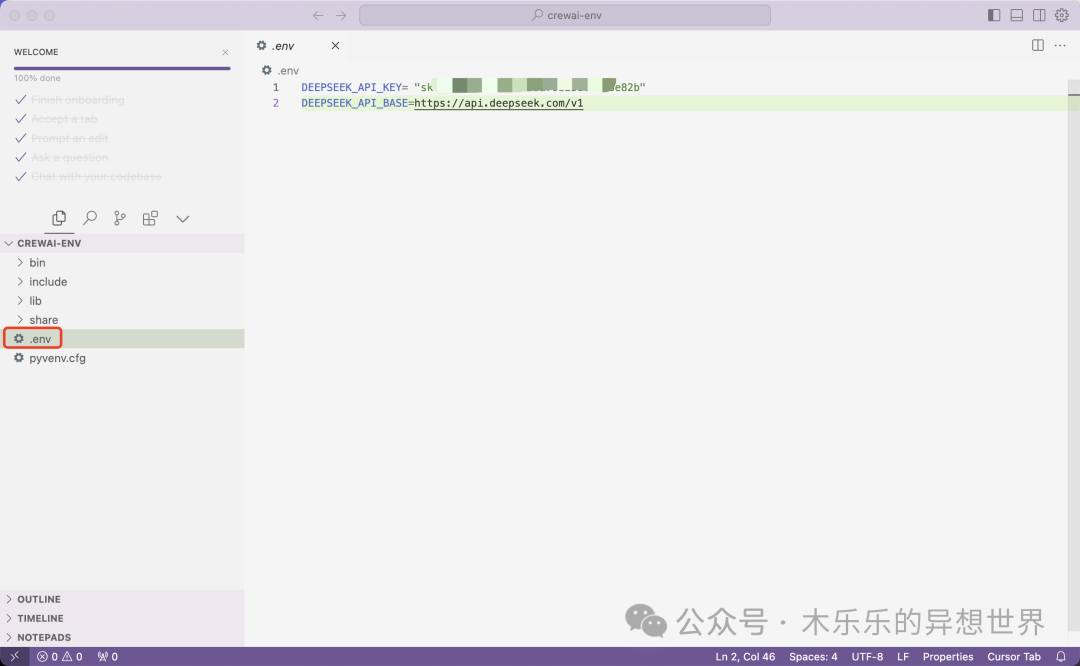1080x666 pixels.
Task: Click the Prompt an edit checklist item
Action: coord(70,138)
